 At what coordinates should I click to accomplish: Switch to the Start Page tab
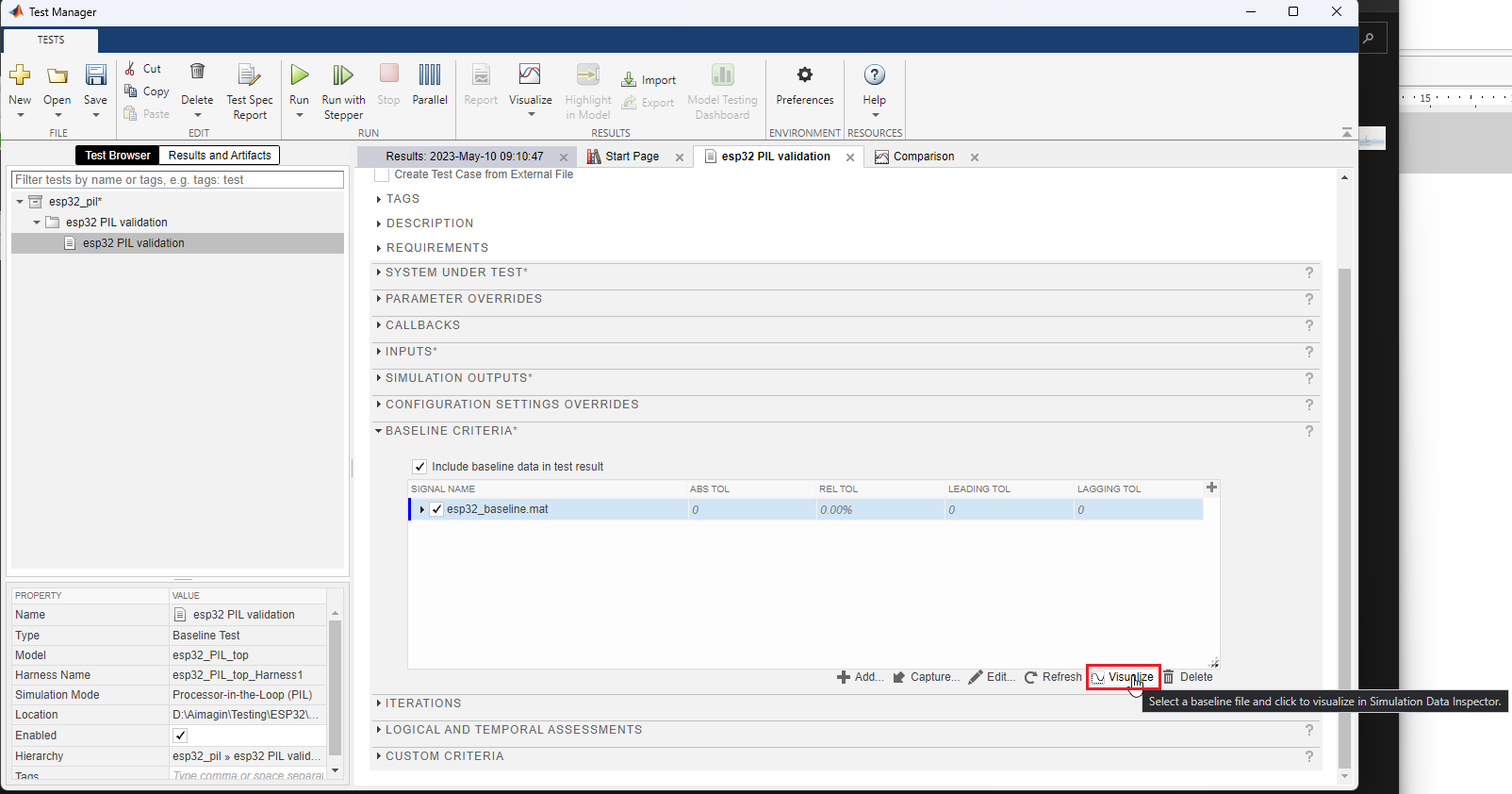point(632,157)
